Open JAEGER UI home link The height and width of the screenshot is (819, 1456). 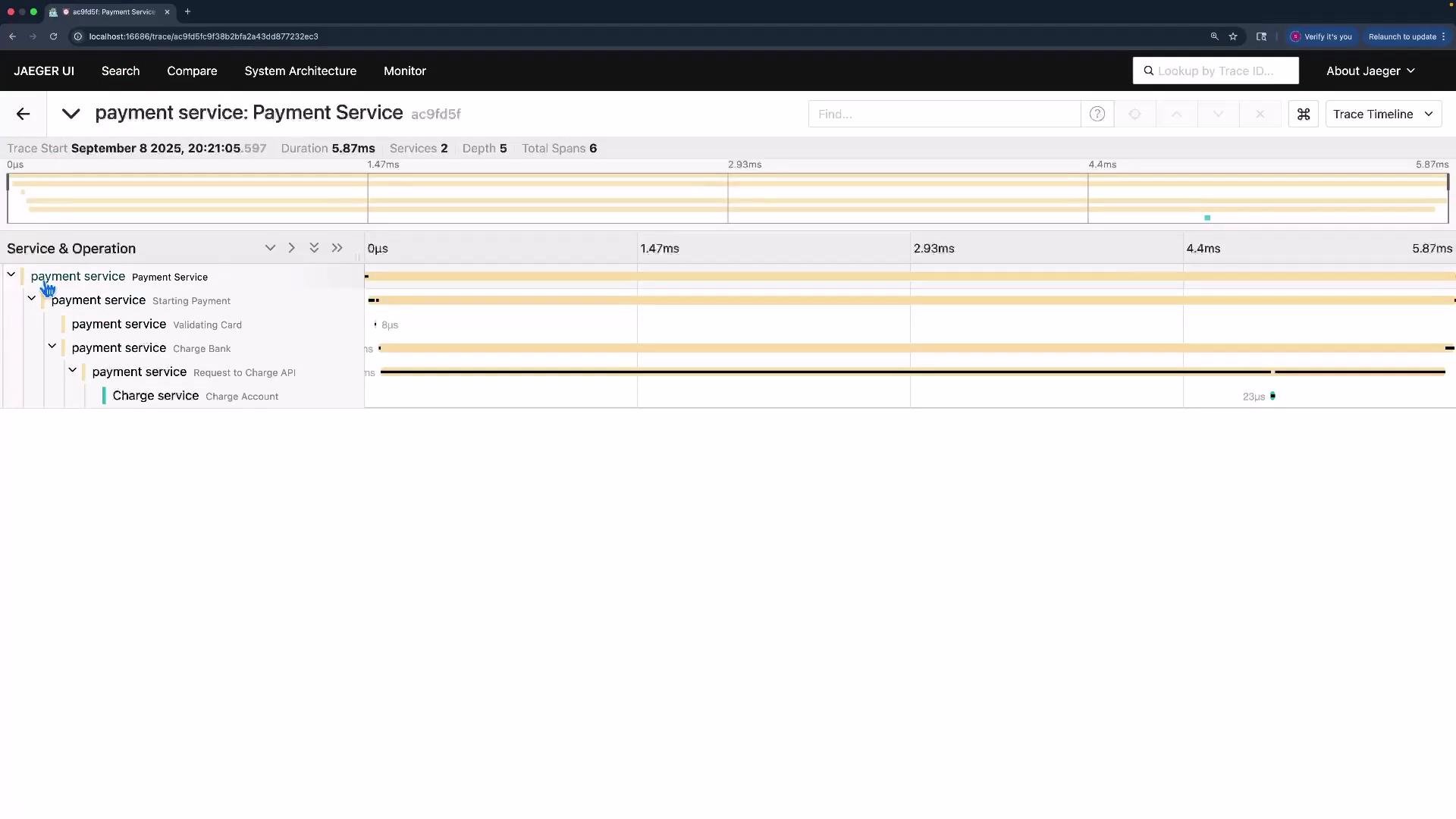(44, 71)
